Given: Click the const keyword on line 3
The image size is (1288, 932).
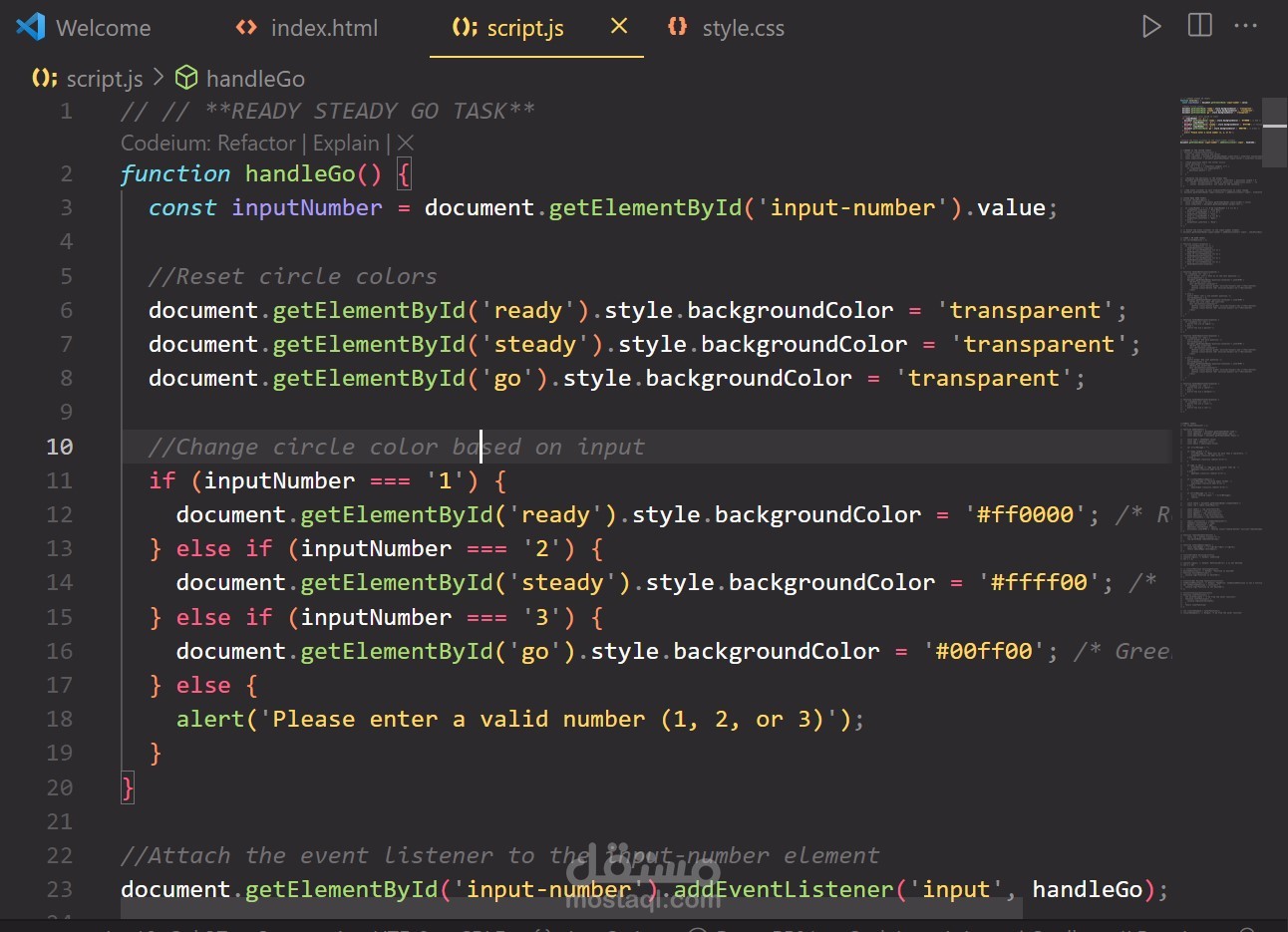Looking at the screenshot, I should 182,208.
